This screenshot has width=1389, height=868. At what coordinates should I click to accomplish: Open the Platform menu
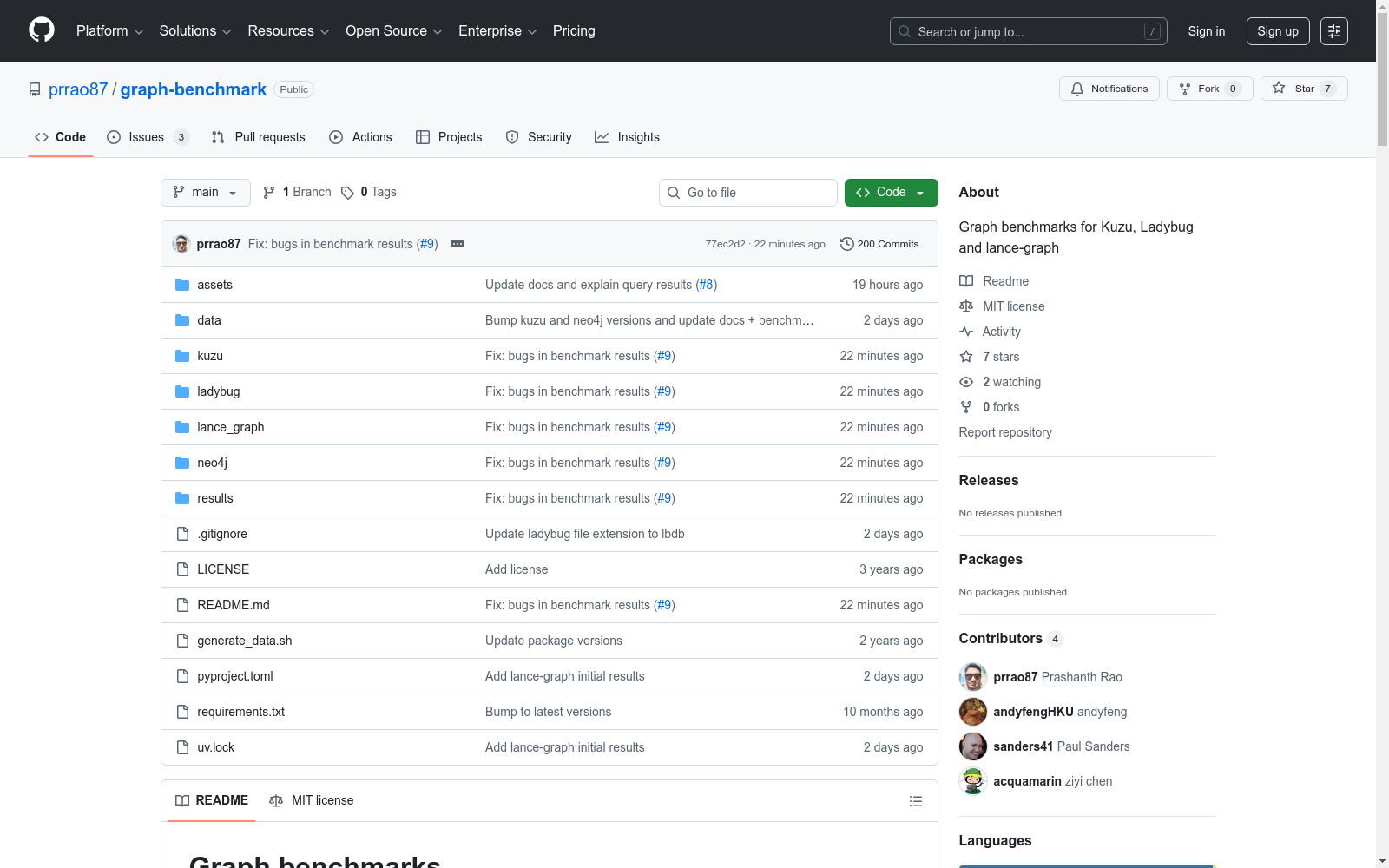point(109,31)
